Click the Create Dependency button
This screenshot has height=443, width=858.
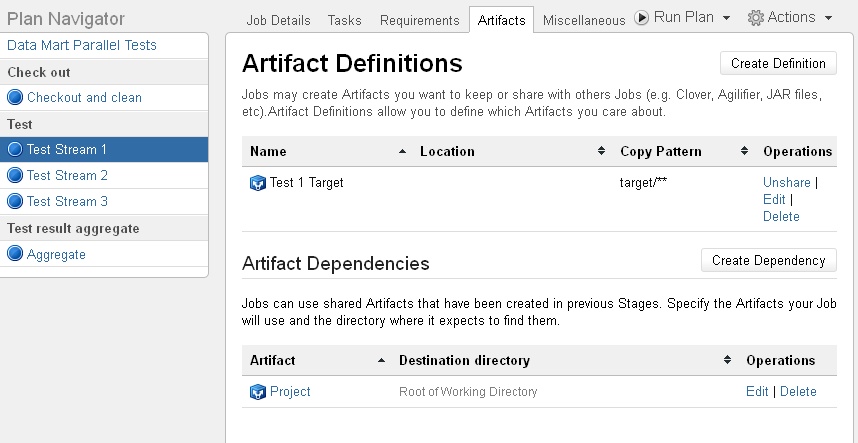768,260
